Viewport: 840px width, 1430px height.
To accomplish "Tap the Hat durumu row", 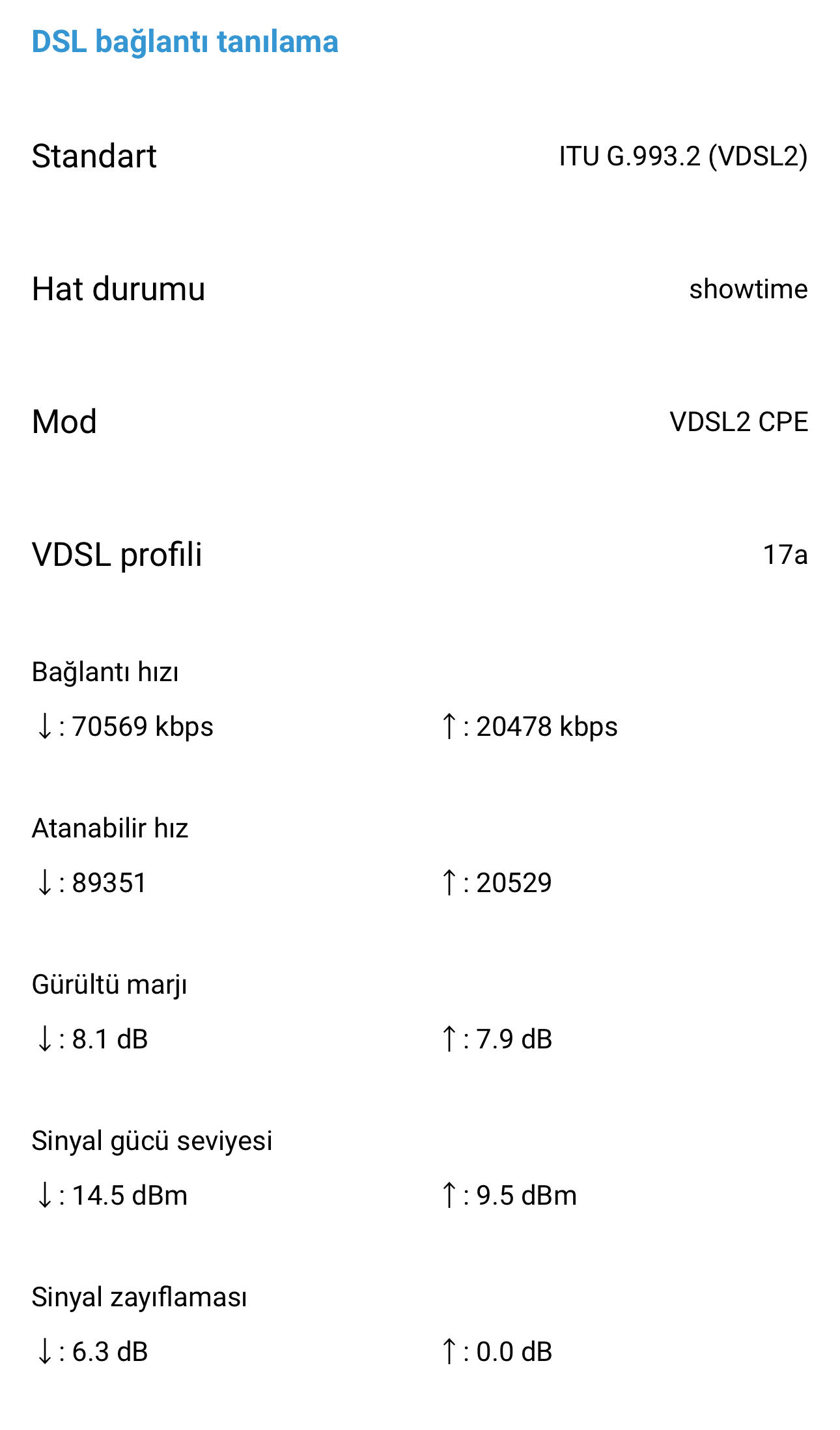I will [420, 289].
